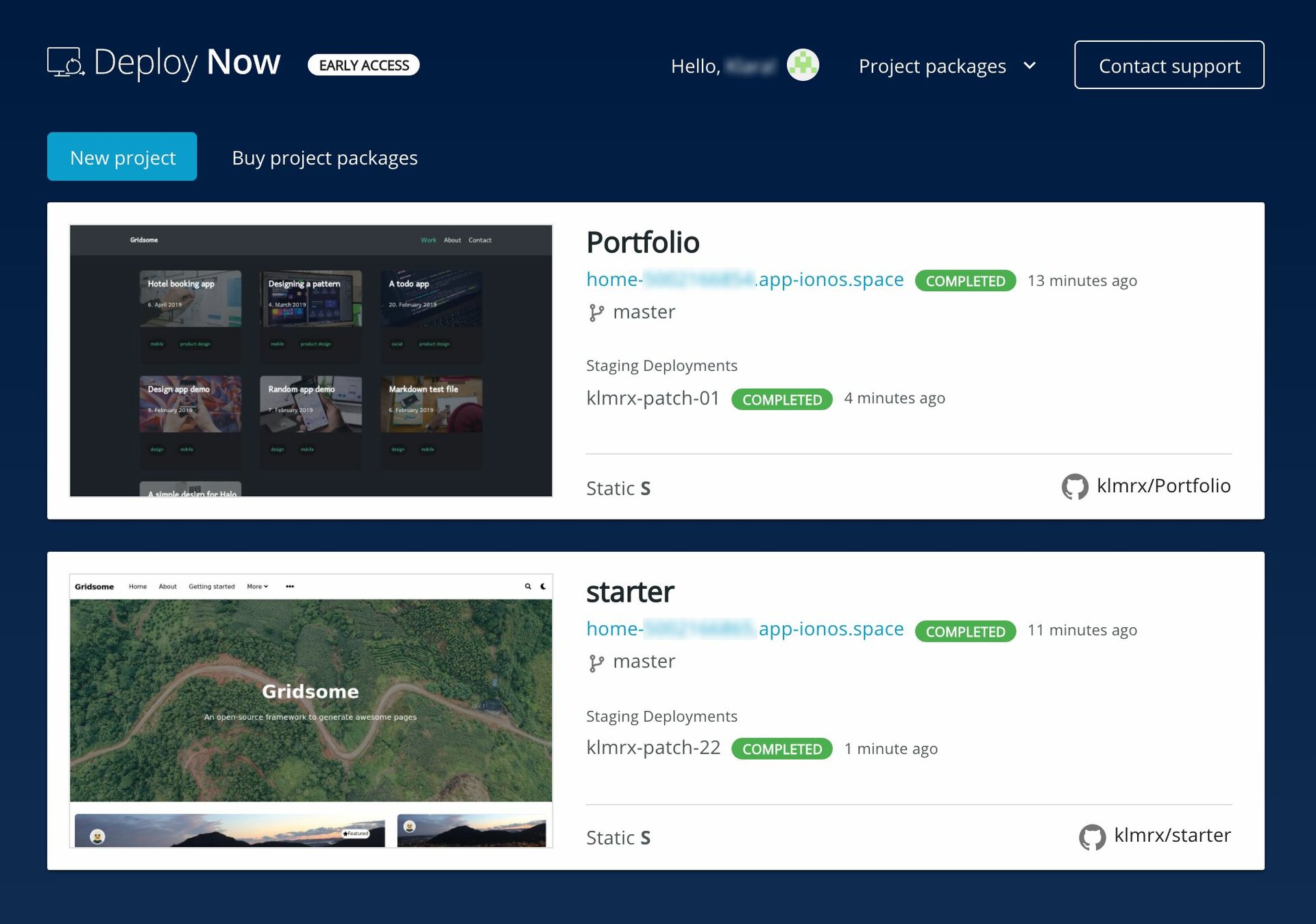Viewport: 1316px width, 924px height.
Task: Click branch icon in Portfolio card
Action: (596, 313)
